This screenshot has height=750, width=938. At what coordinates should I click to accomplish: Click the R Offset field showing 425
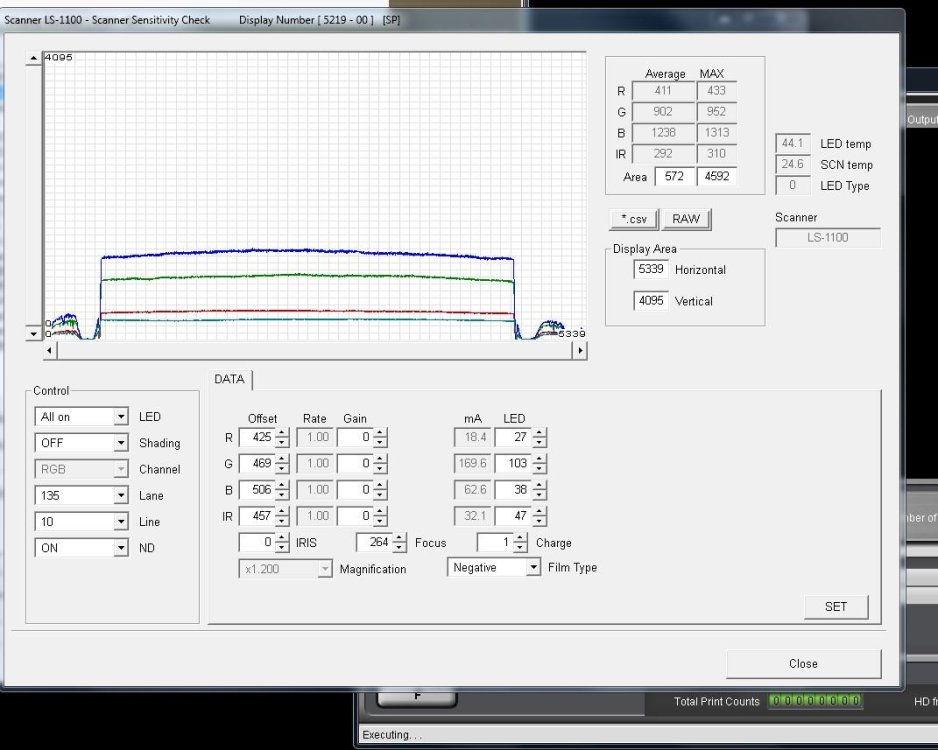pos(257,437)
